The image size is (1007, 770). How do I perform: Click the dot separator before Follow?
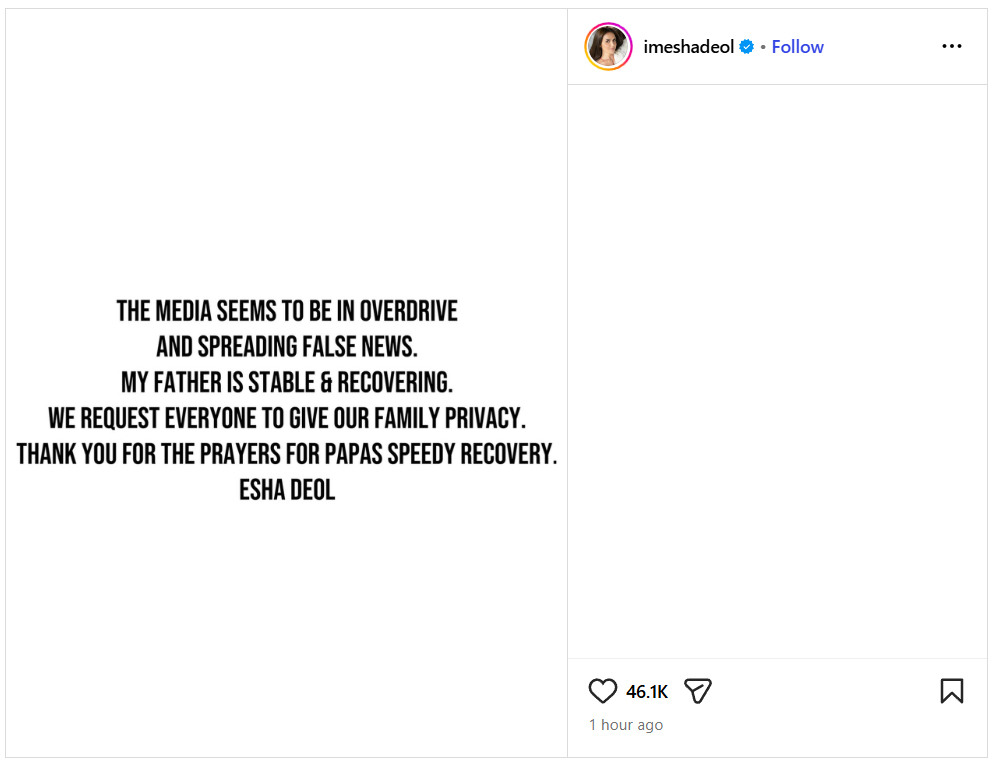click(x=762, y=47)
